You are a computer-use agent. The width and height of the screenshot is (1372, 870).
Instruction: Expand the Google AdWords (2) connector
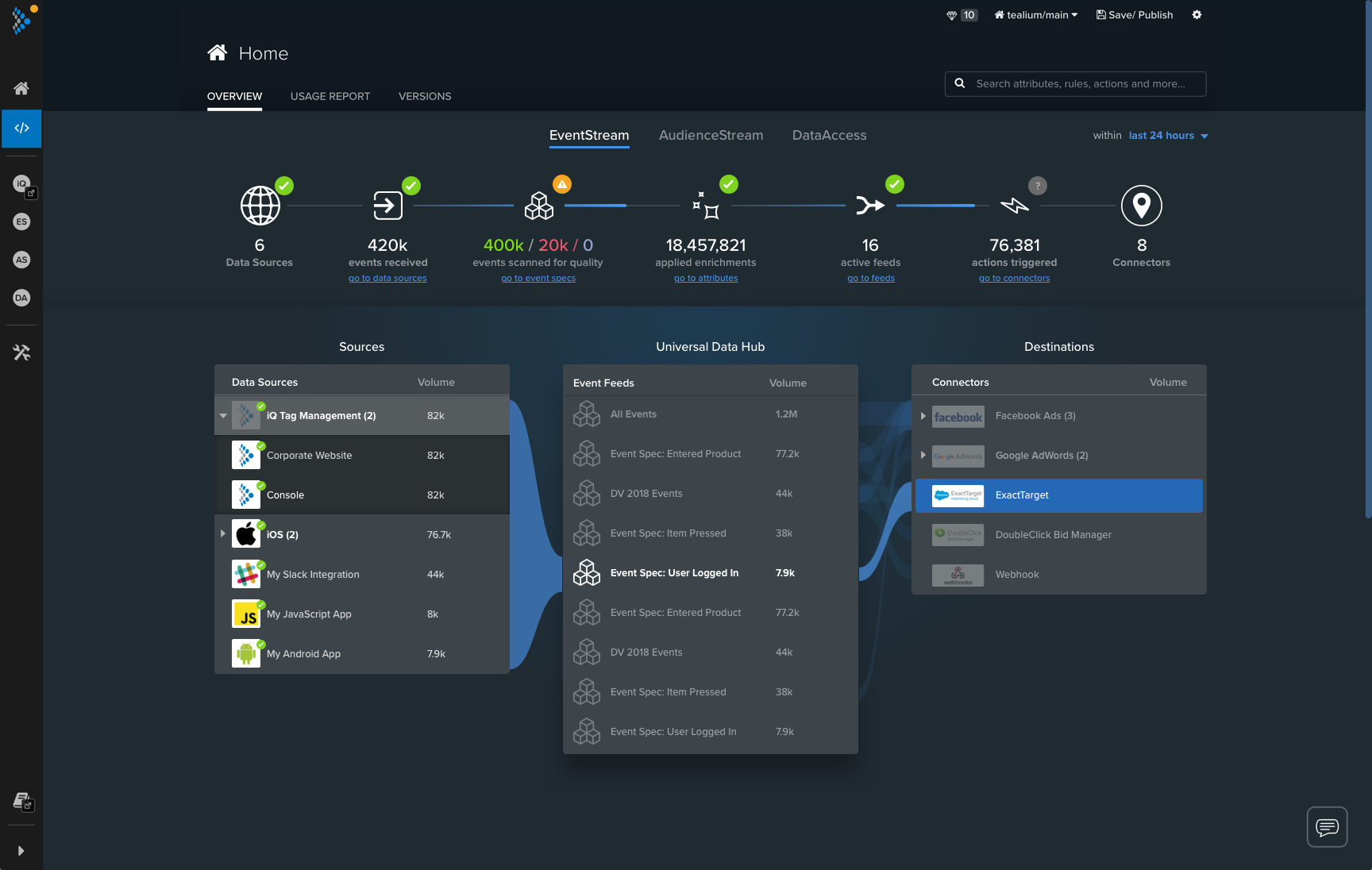[923, 455]
